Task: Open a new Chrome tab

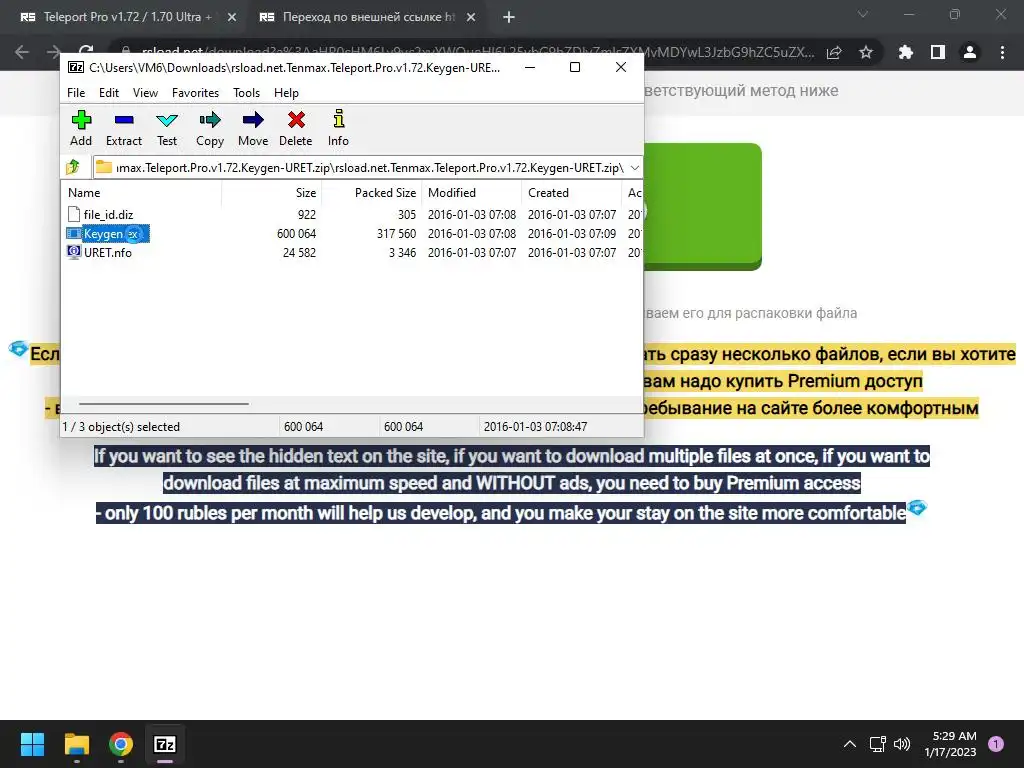Action: coord(509,18)
